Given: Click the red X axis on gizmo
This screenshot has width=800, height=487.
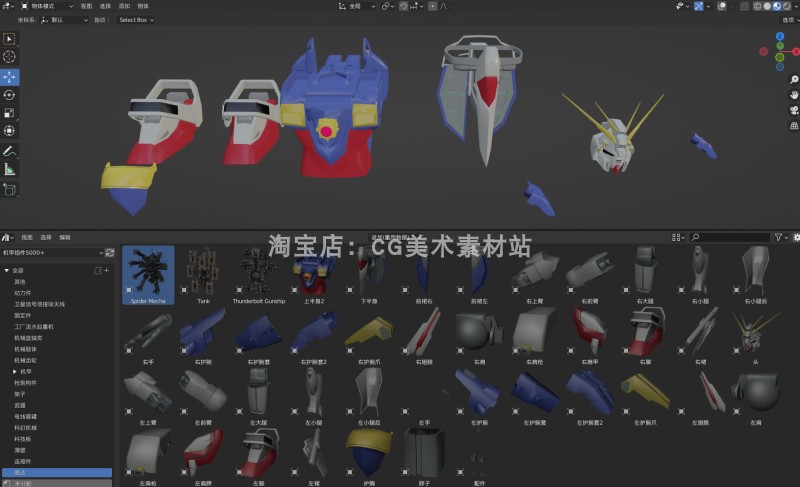Looking at the screenshot, I should 795,52.
